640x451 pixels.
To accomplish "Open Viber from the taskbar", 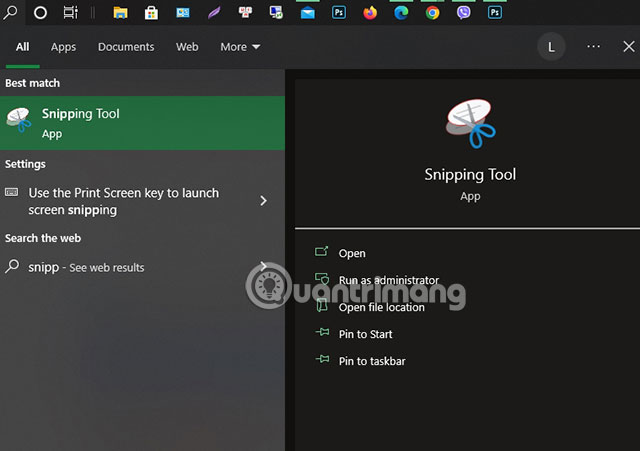I will 464,13.
